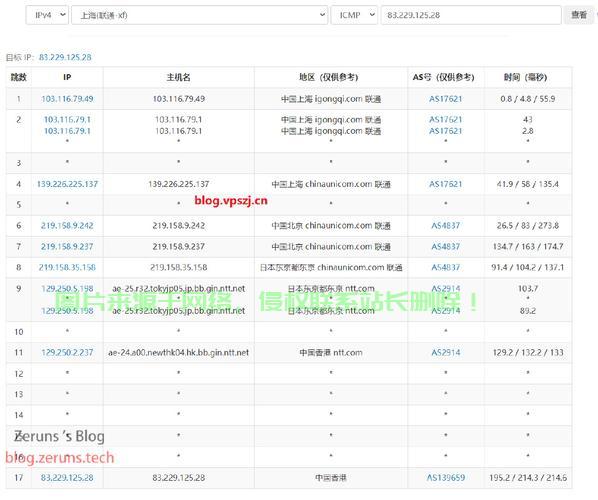Select time value 129.2 / 132.2 / 133
598x500 pixels.
point(528,352)
